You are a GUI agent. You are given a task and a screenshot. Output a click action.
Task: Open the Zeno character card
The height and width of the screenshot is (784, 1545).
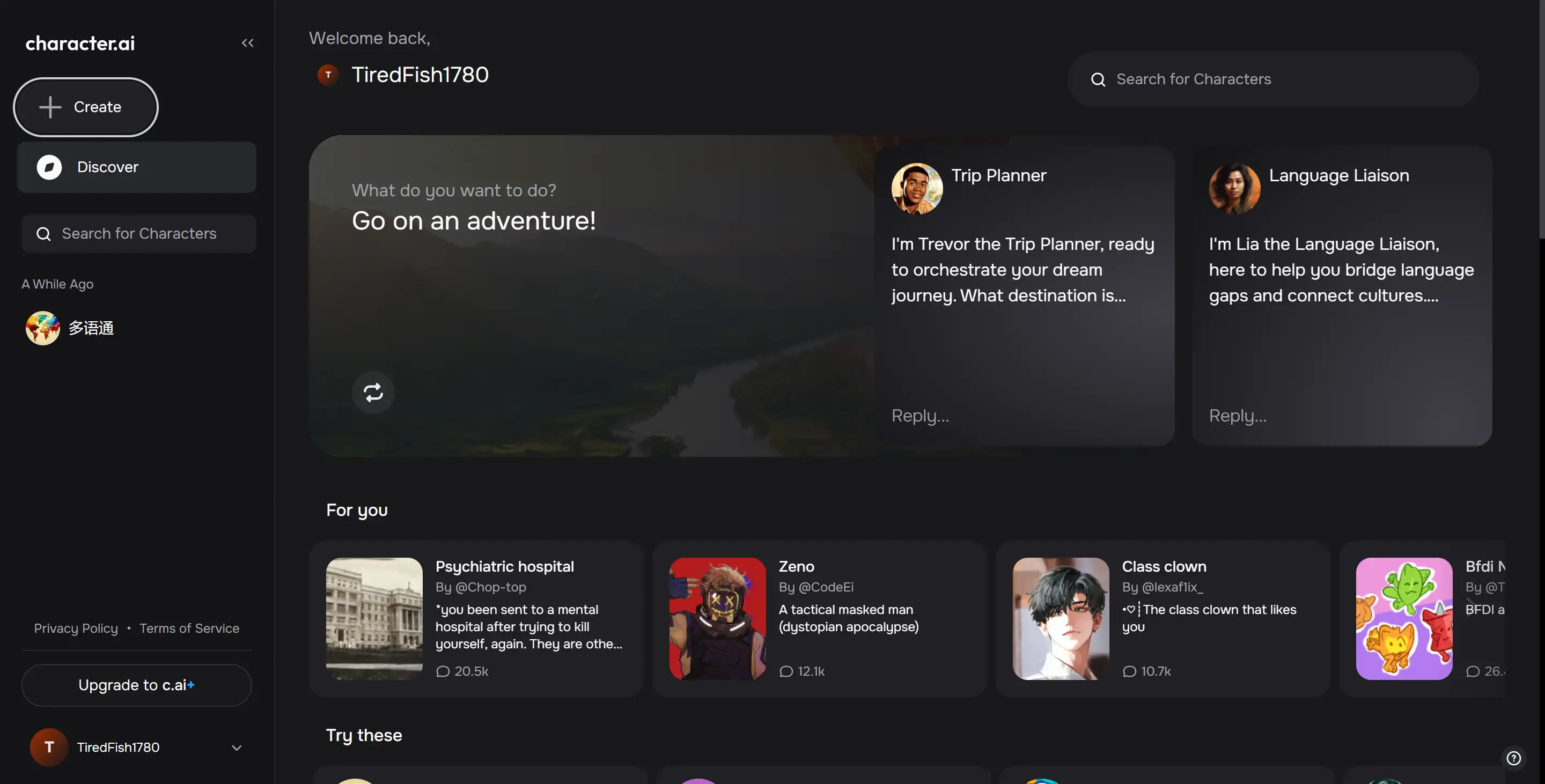(x=819, y=619)
